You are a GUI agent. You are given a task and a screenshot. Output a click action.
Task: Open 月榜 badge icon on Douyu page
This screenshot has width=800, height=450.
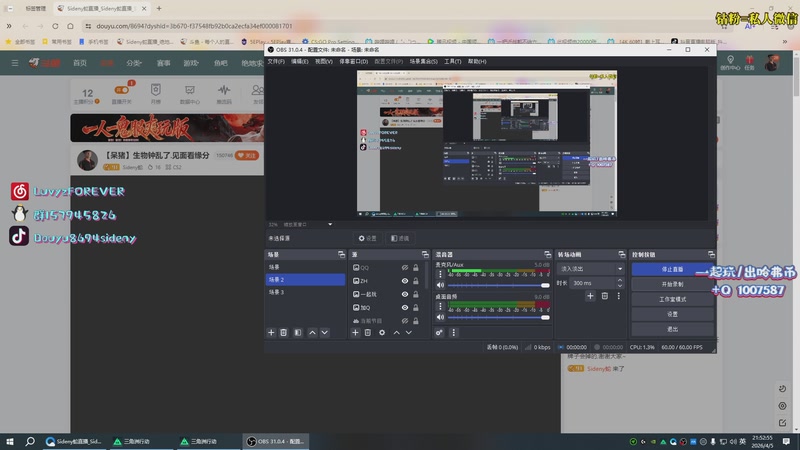[x=156, y=93]
